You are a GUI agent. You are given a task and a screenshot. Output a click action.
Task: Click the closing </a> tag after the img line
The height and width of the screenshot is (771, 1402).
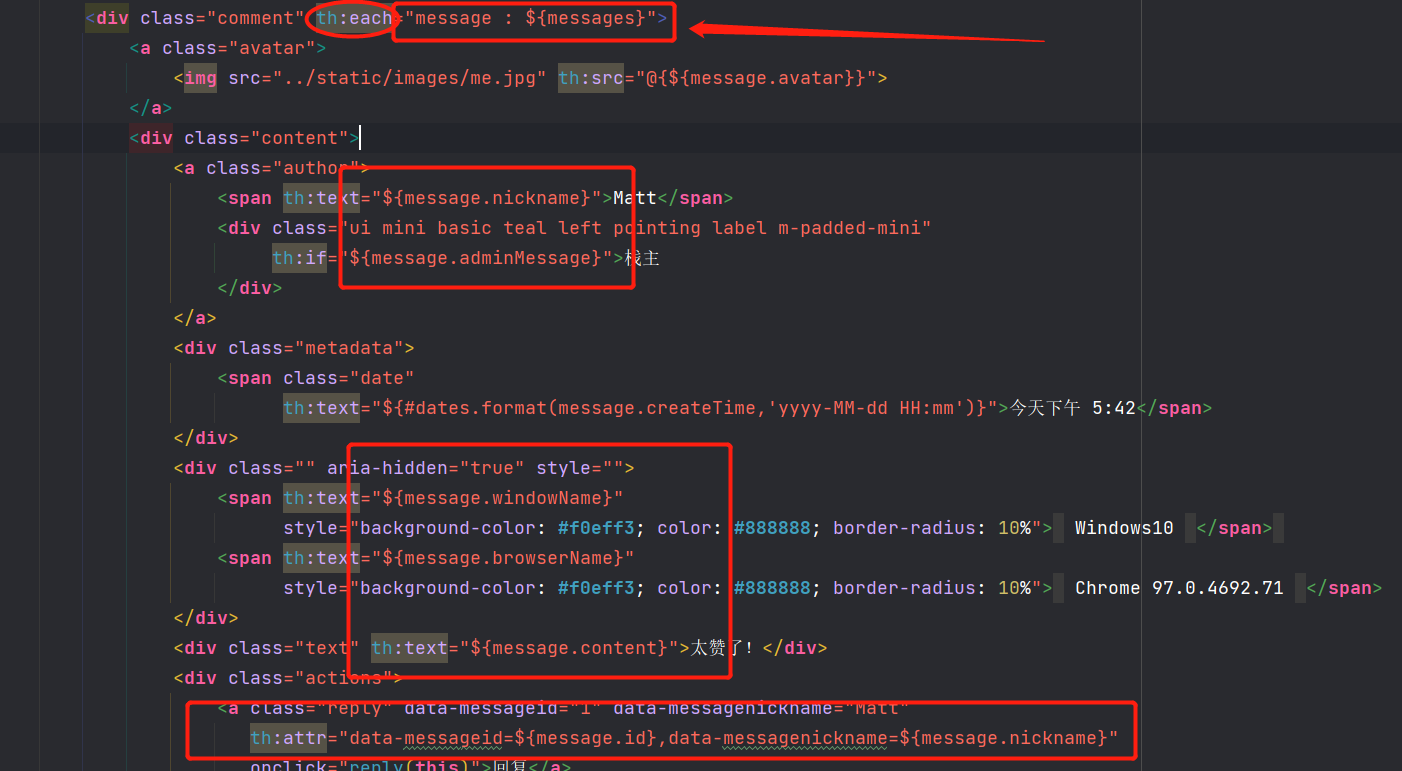(x=151, y=108)
